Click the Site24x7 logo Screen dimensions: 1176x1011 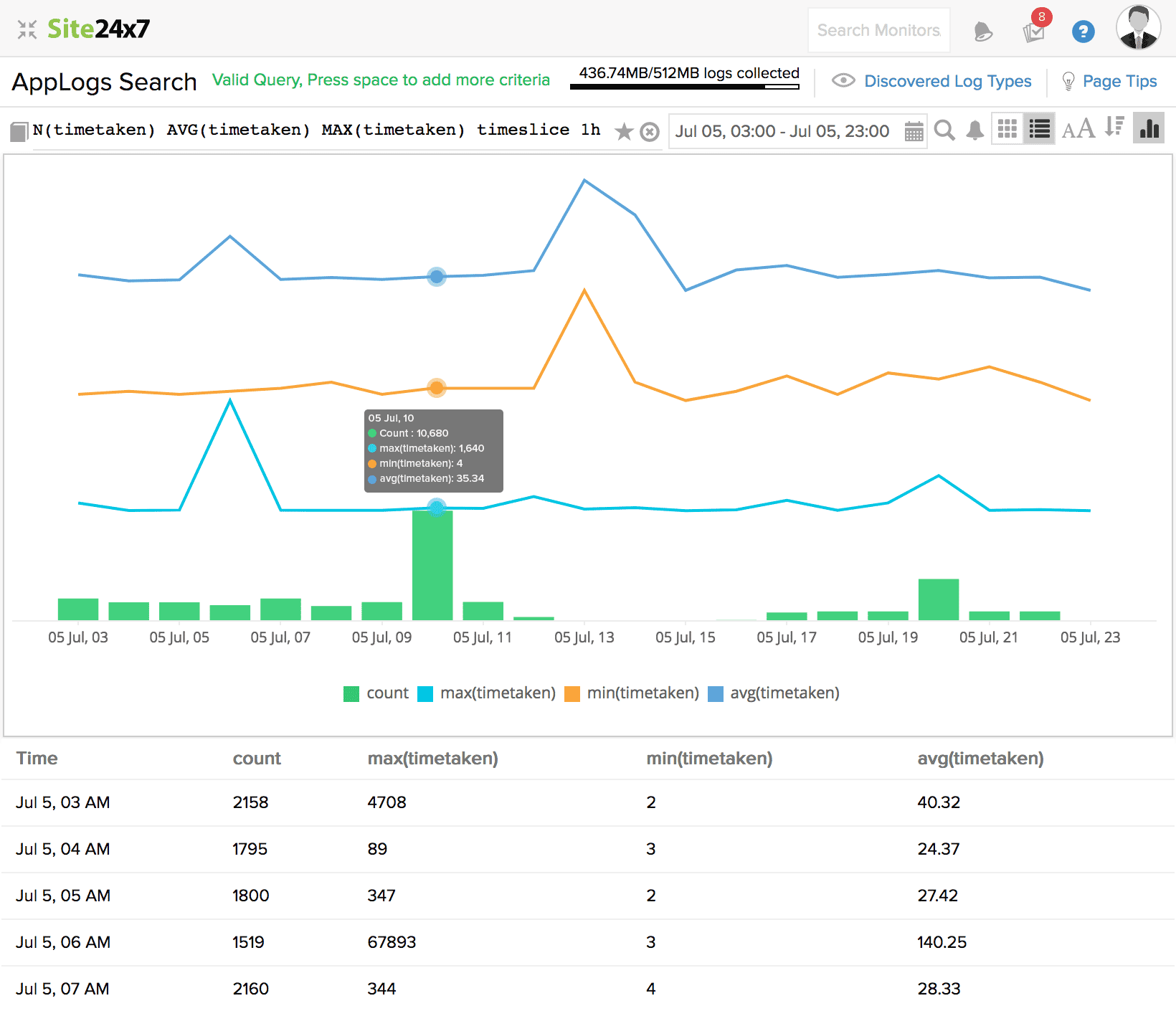[x=98, y=29]
